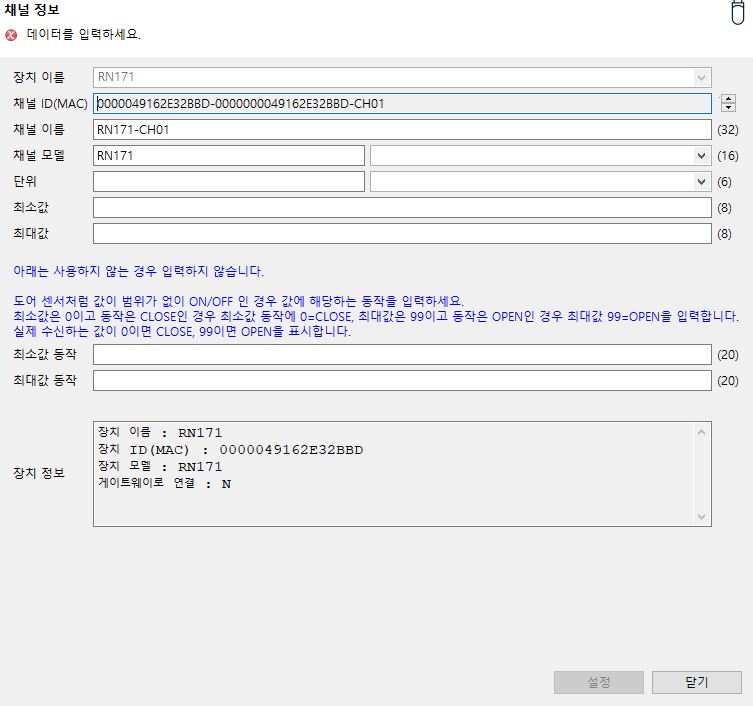Expand the 채널 모델 dropdown list
Screen dimensions: 753x706
[701, 156]
